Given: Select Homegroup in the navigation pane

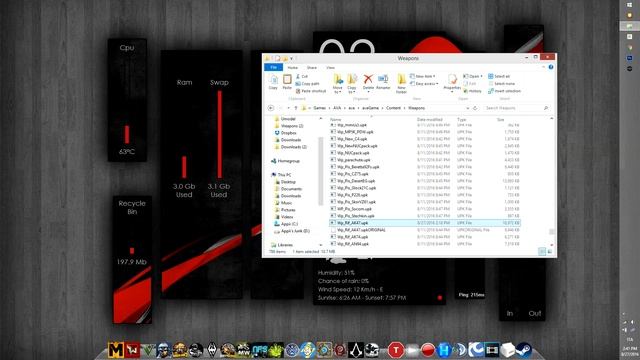Looking at the screenshot, I should pyautogui.click(x=285, y=161).
